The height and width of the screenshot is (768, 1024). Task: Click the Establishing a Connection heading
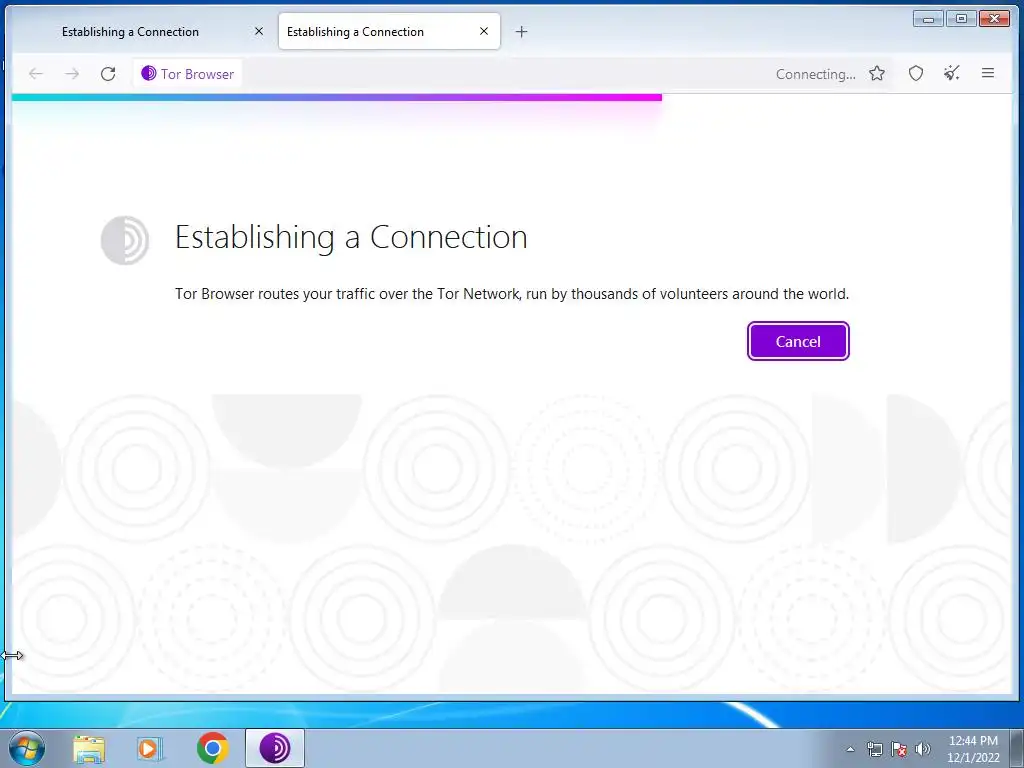(x=351, y=237)
